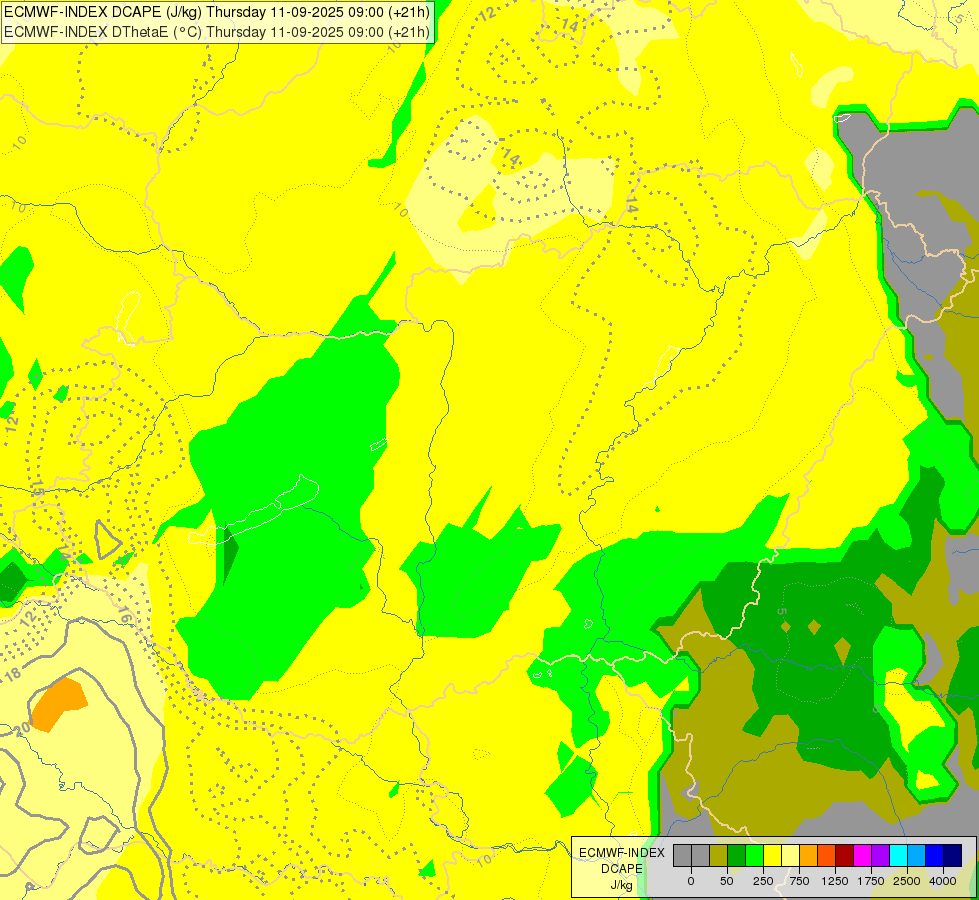
Task: Click the contour label '20' on the map
Action: [x=22, y=728]
